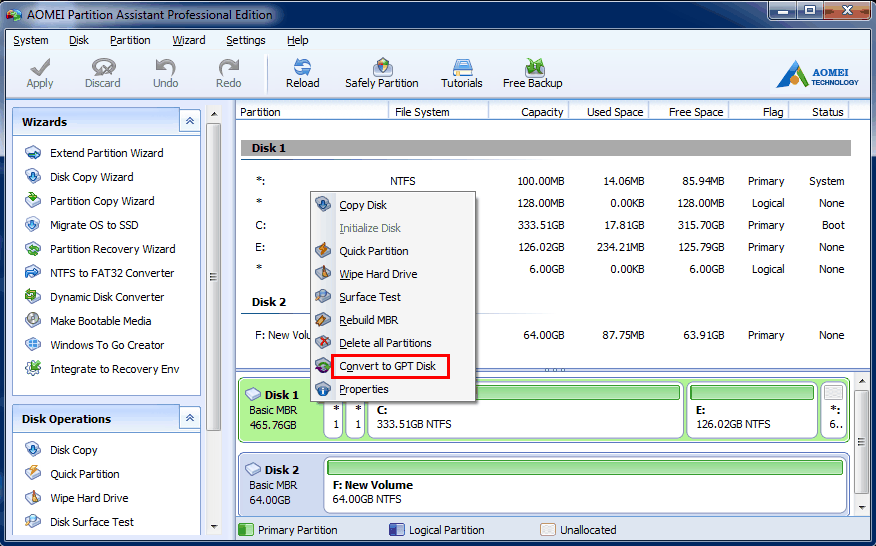Click disk map scroll down arrow
This screenshot has width=876, height=546.
pyautogui.click(x=862, y=508)
